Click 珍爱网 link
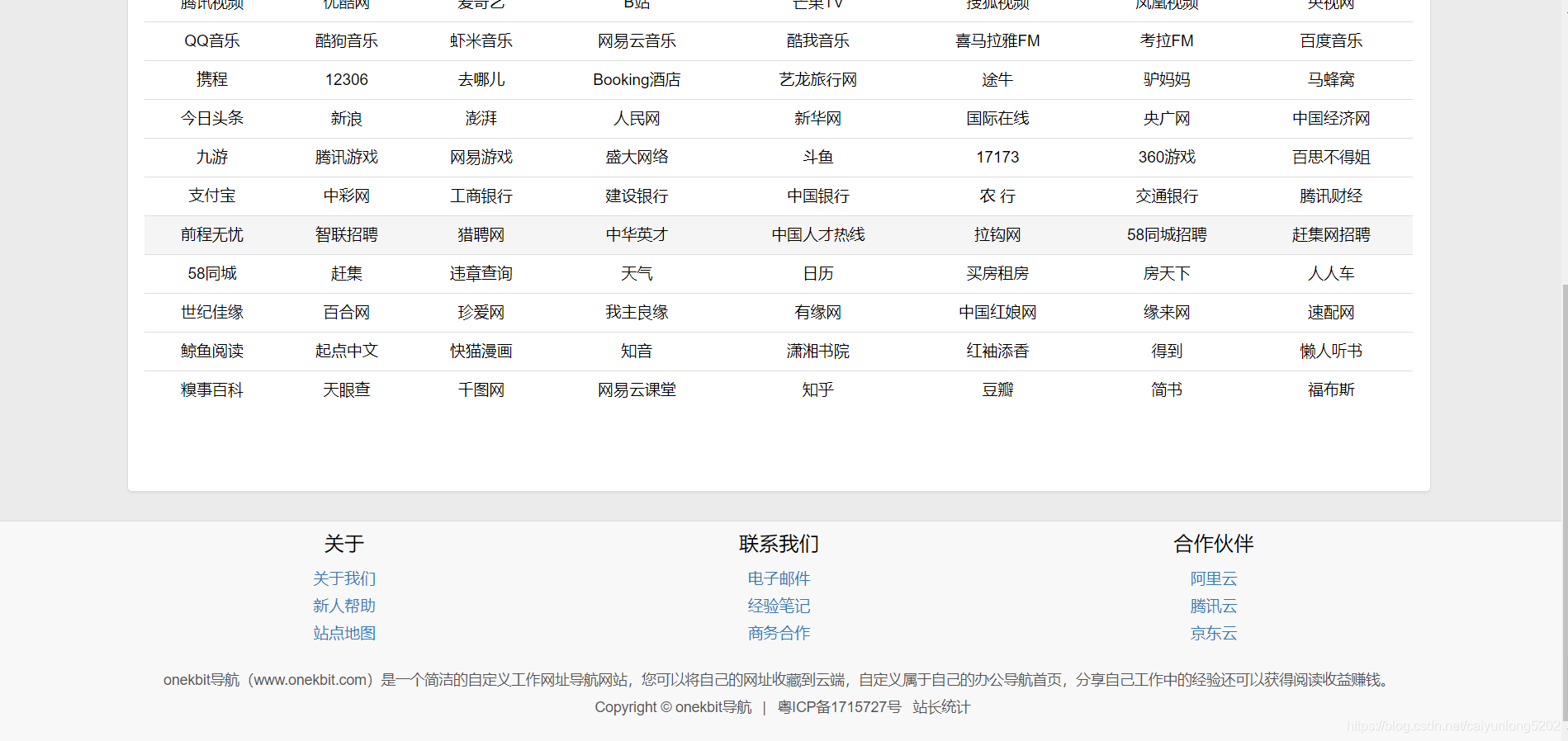 coord(481,313)
